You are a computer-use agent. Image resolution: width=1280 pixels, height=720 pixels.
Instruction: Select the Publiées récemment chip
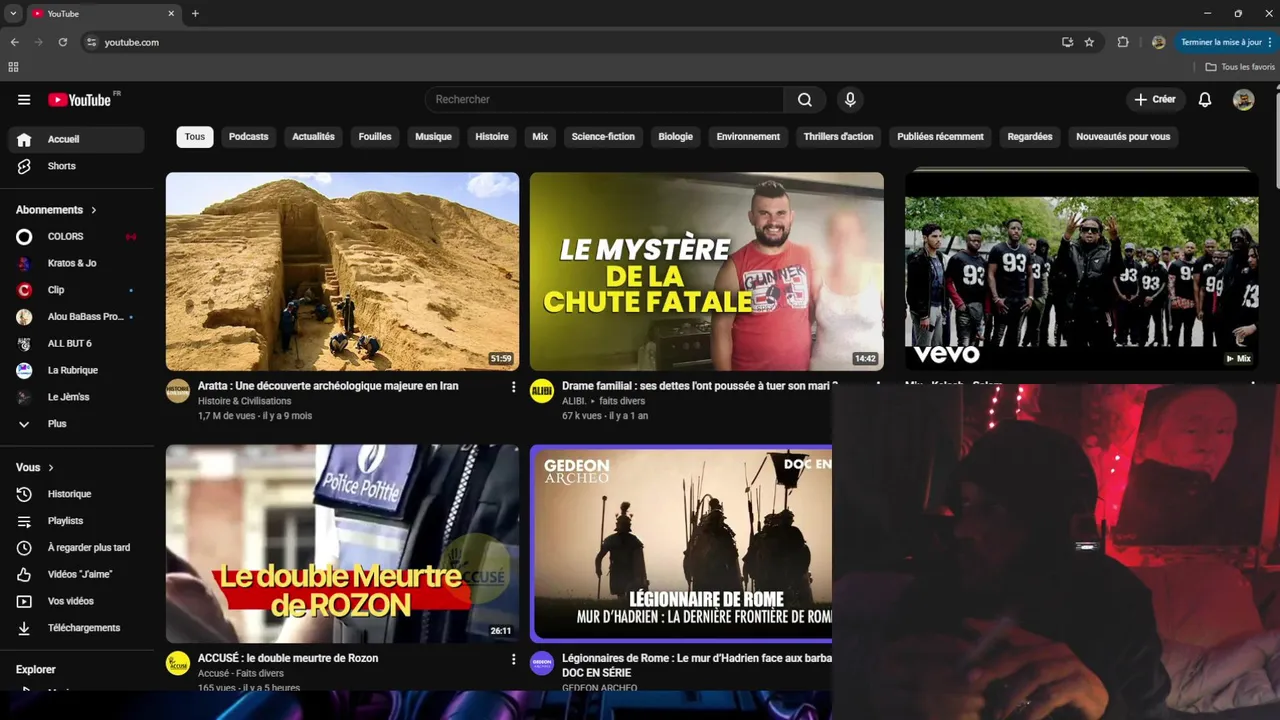tap(940, 137)
